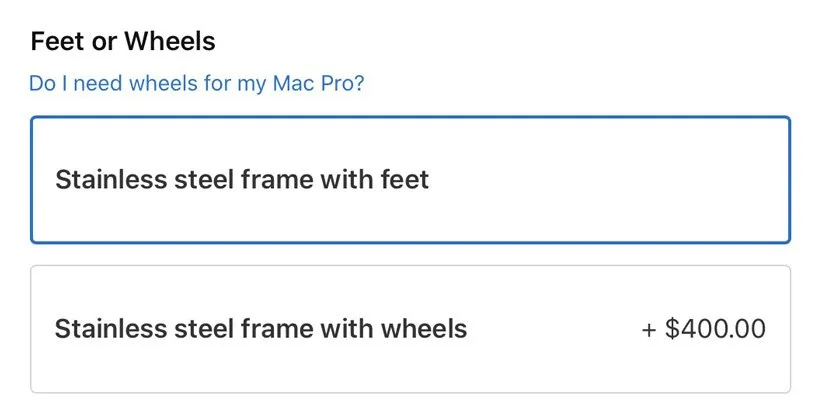Select Stainless steel frame with feet option

tap(410, 180)
